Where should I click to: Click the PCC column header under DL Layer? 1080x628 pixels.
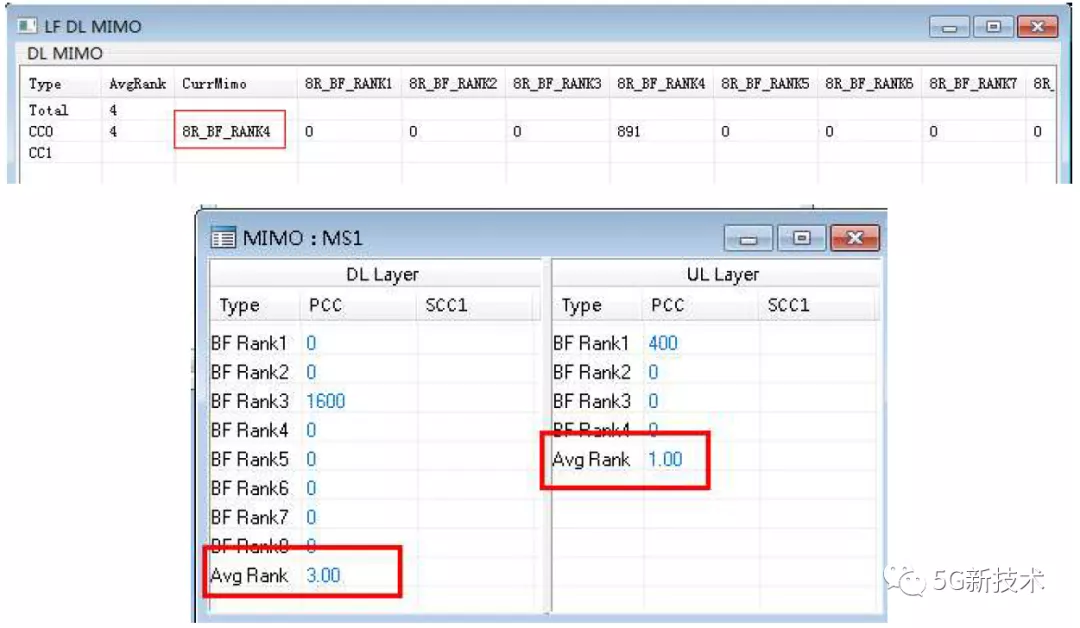pyautogui.click(x=325, y=305)
